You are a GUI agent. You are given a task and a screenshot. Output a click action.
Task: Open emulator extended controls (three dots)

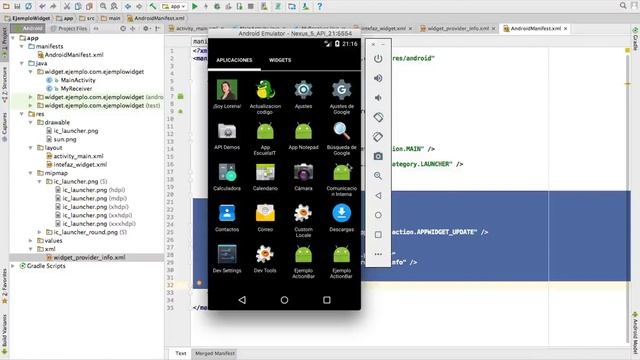tap(378, 254)
